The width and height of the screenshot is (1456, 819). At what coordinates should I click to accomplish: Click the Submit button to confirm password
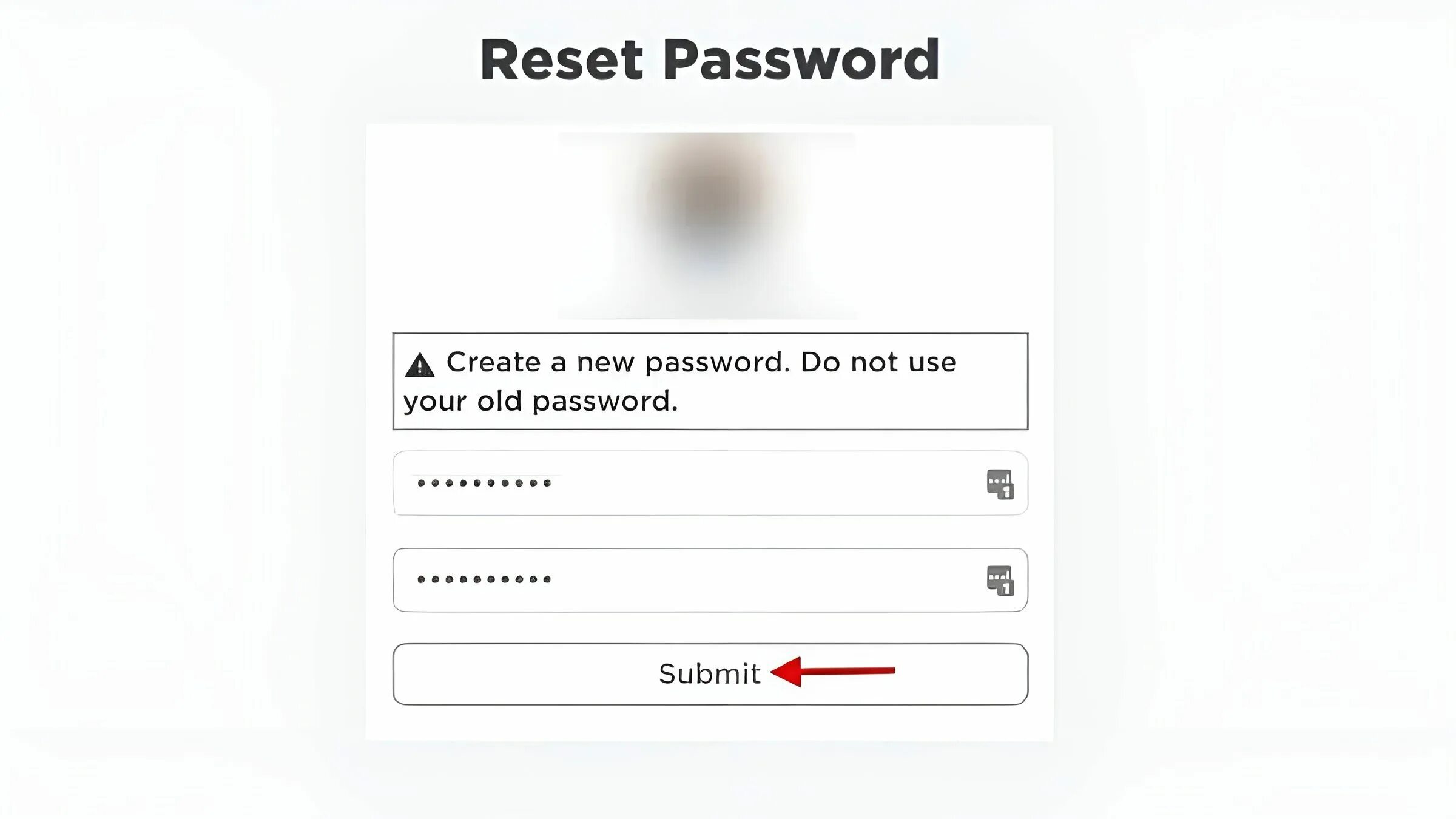pos(709,673)
